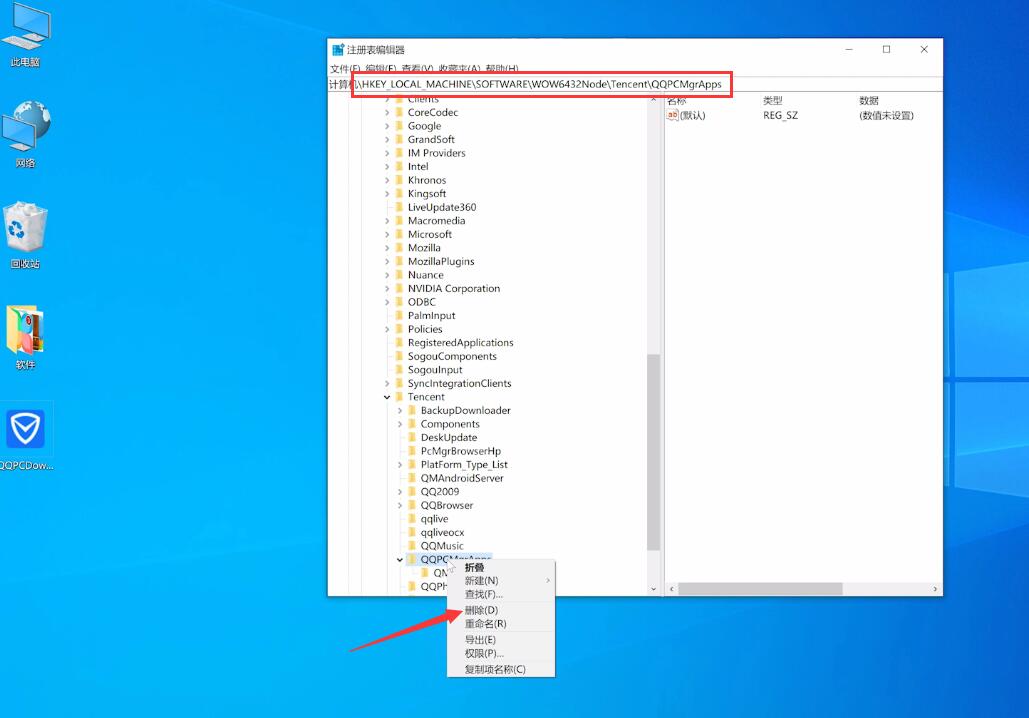Select the Components subkey label
1029x718 pixels.
450,424
